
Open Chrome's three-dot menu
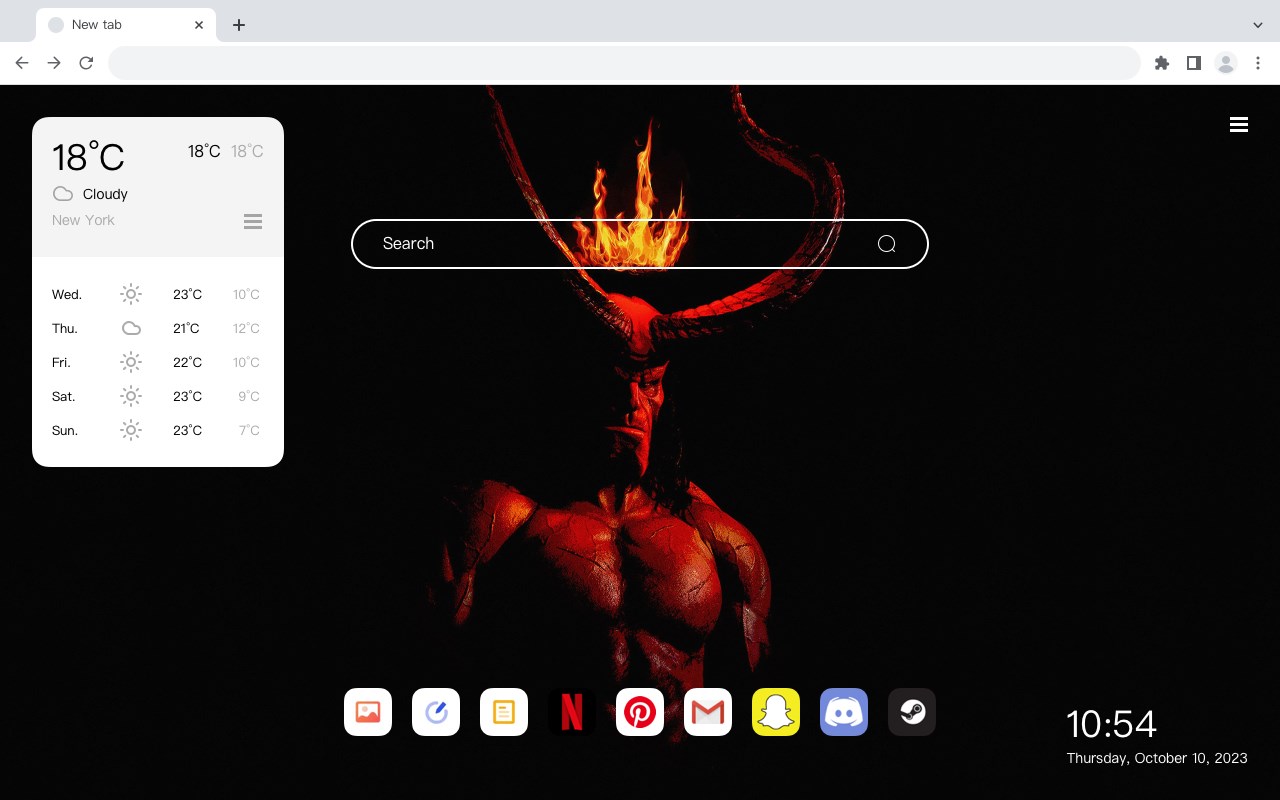pos(1258,63)
